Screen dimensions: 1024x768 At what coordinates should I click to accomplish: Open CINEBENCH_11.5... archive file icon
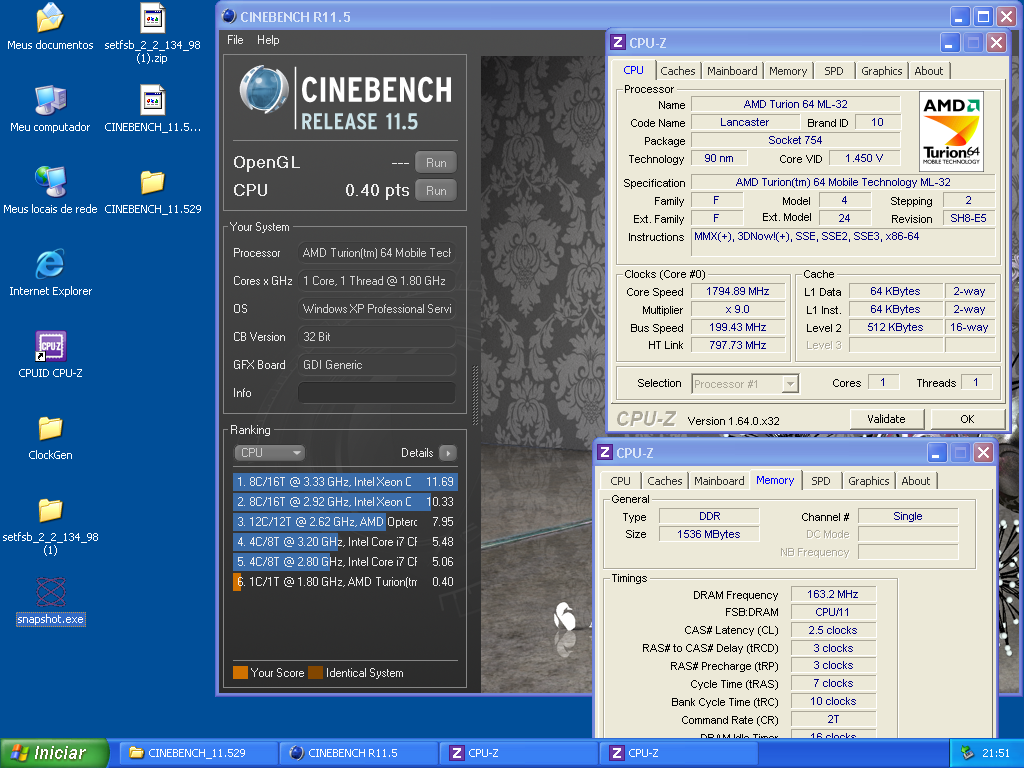pos(152,100)
